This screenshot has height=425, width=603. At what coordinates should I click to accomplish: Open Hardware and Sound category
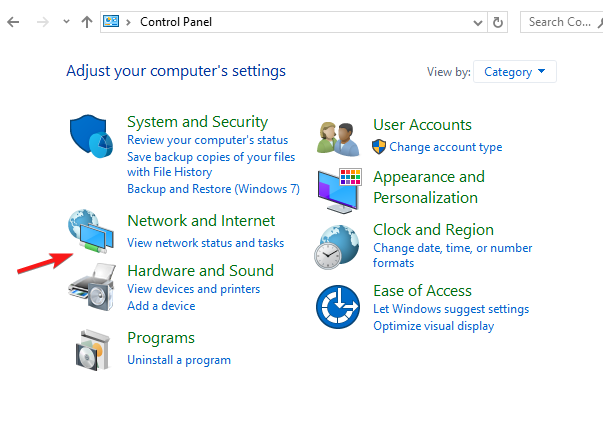coord(200,271)
